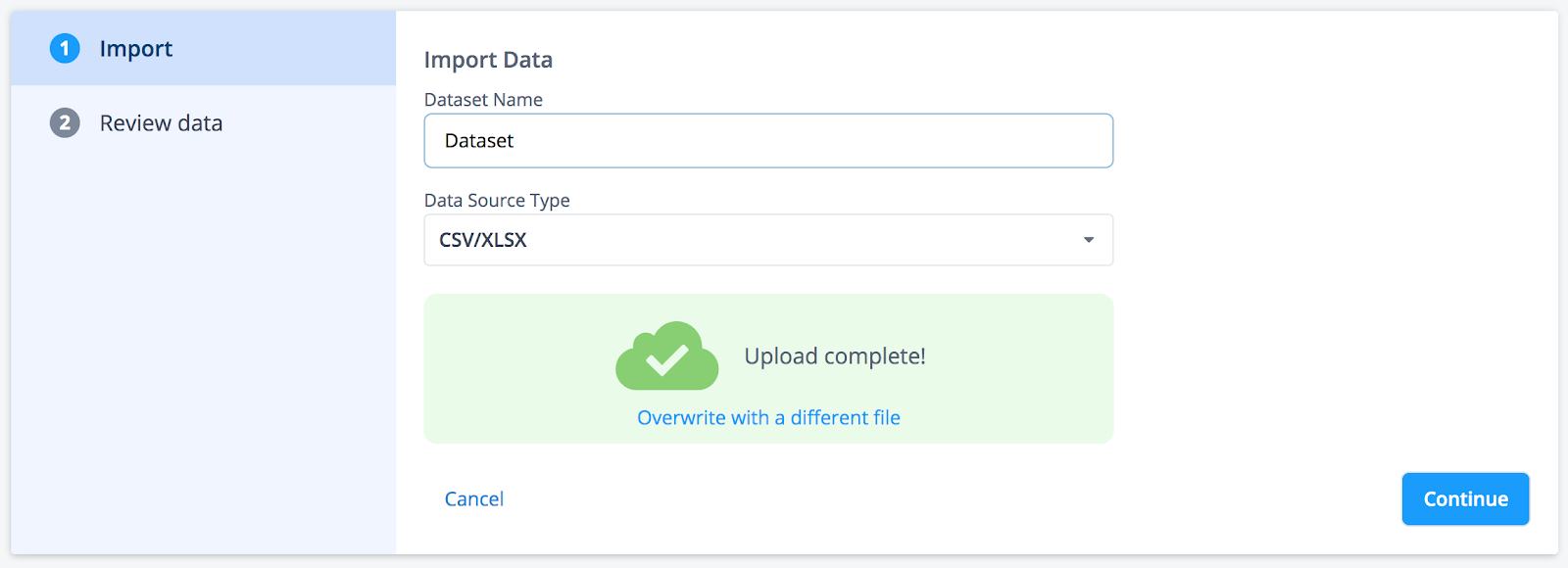Screen dimensions: 1568x568
Task: Click the light green upload drop area
Action: [768, 368]
